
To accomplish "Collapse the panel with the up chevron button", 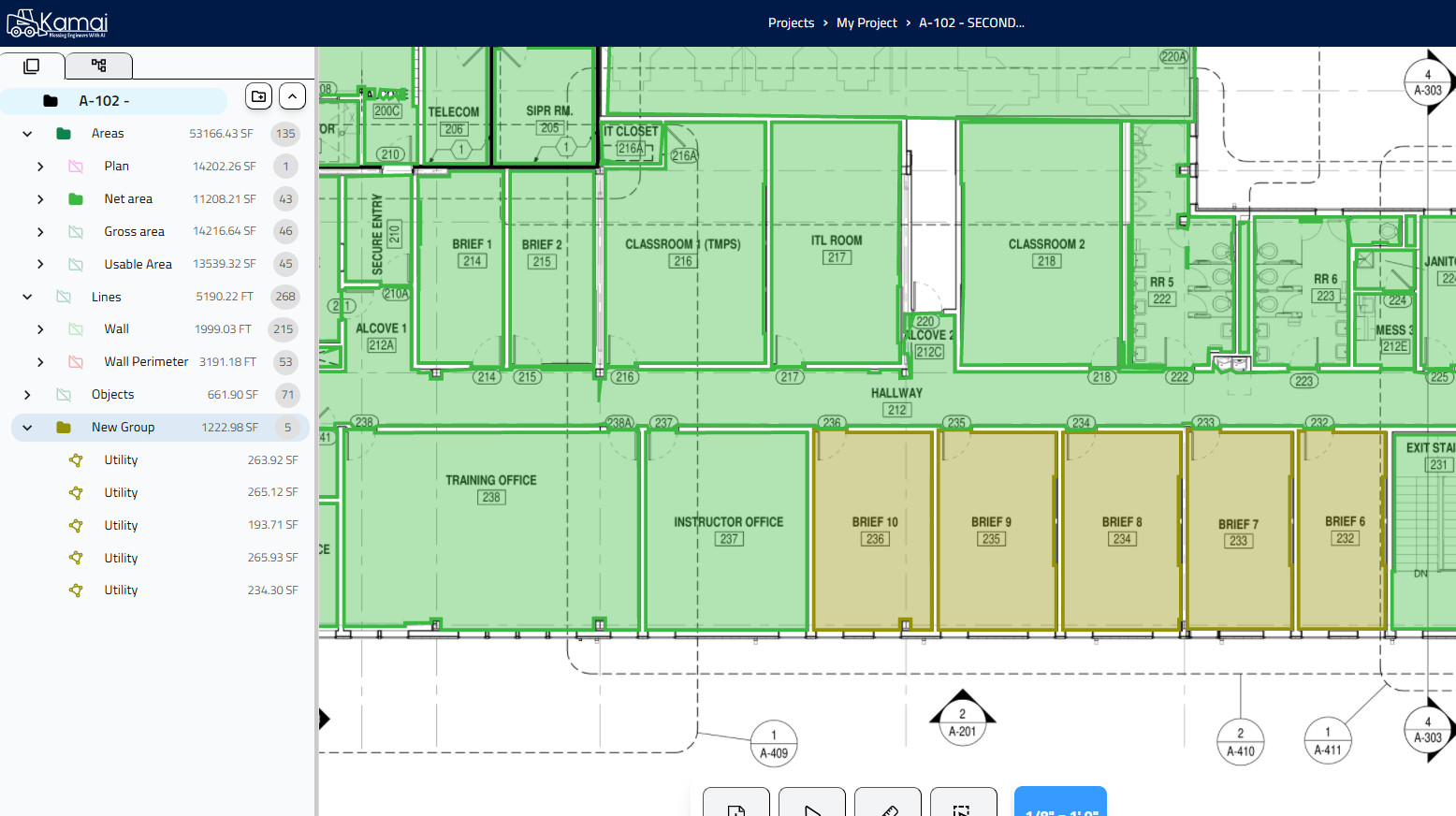I will coord(292,96).
